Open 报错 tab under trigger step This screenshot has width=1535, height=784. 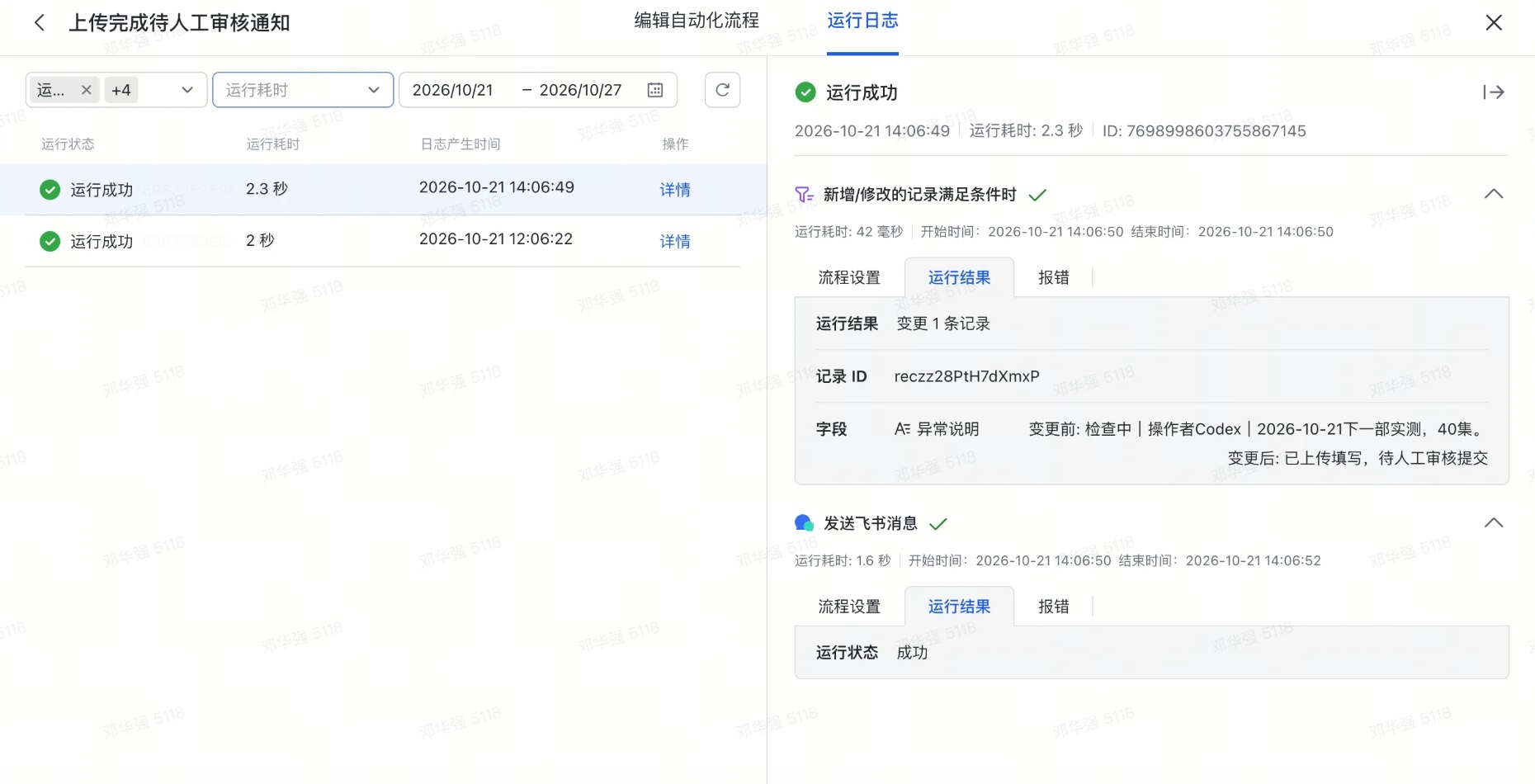coord(1053,278)
